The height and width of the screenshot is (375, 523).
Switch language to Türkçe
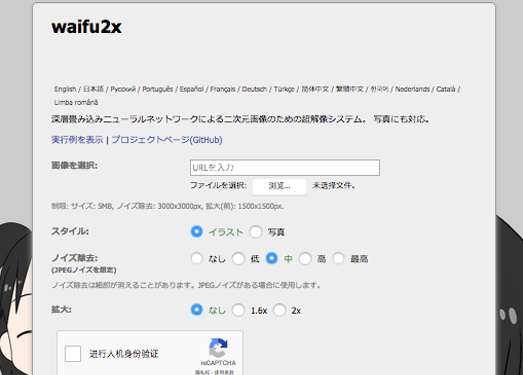coord(284,89)
